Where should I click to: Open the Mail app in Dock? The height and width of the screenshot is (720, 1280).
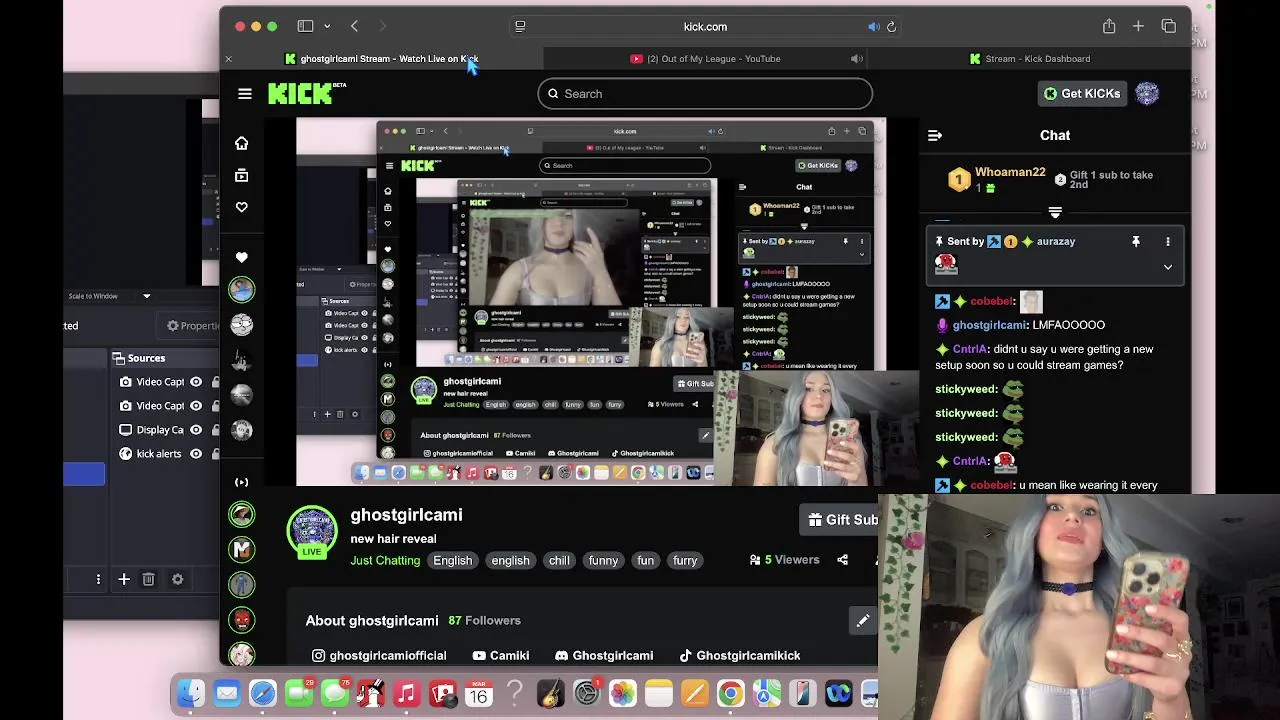[227, 693]
